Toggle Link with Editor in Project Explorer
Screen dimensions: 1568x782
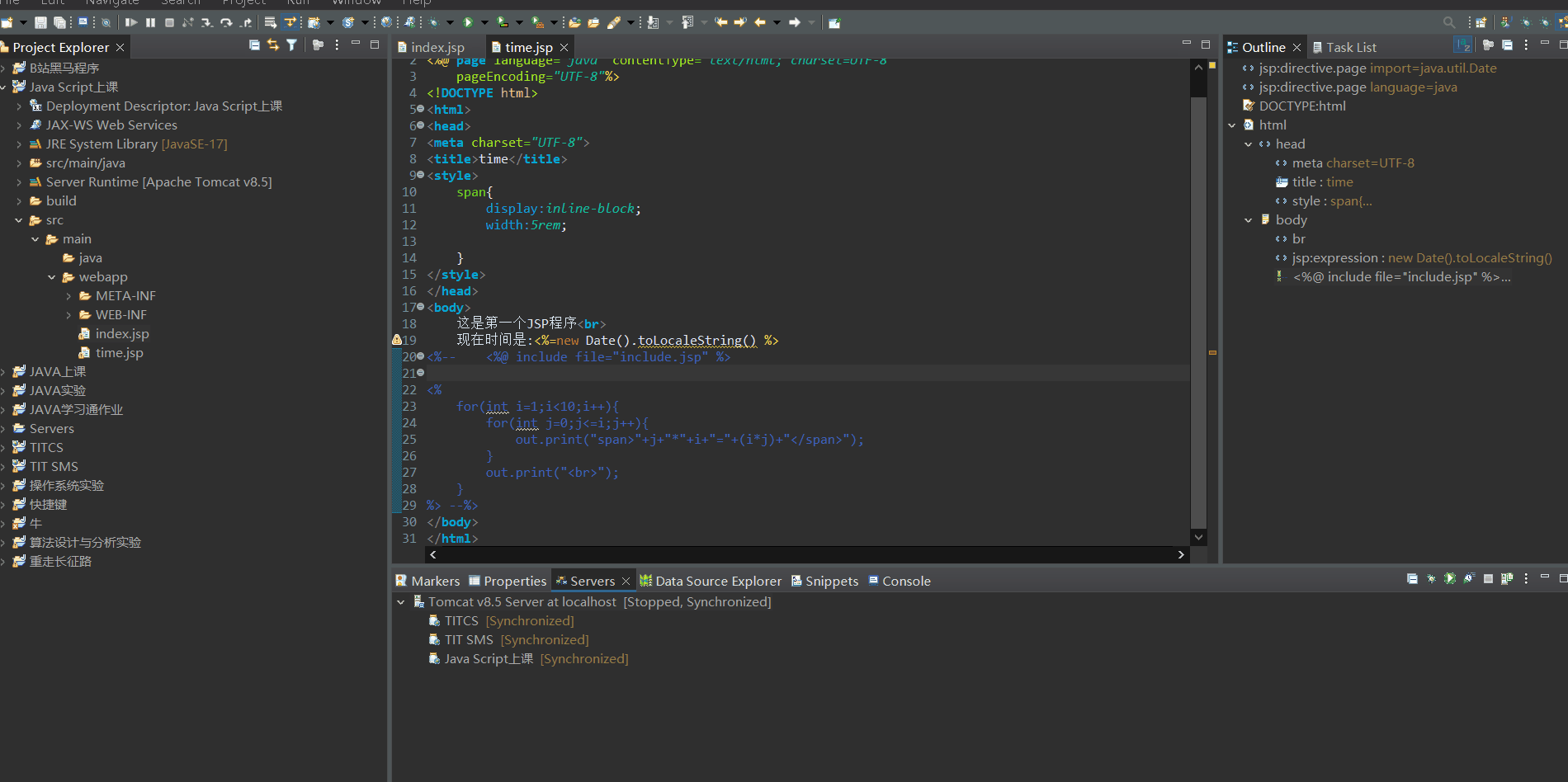click(x=273, y=45)
